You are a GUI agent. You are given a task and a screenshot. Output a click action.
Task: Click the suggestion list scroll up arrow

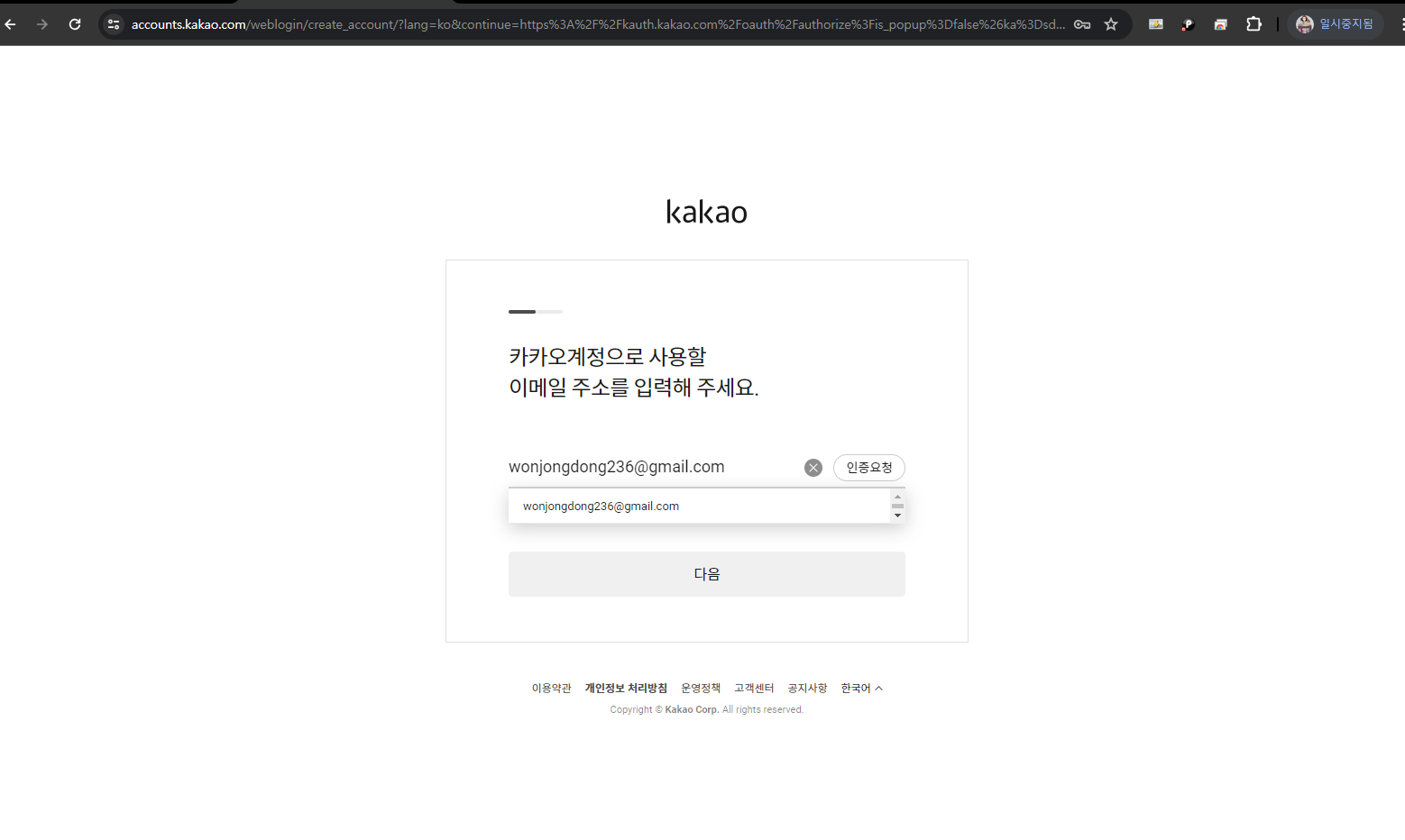[897, 497]
